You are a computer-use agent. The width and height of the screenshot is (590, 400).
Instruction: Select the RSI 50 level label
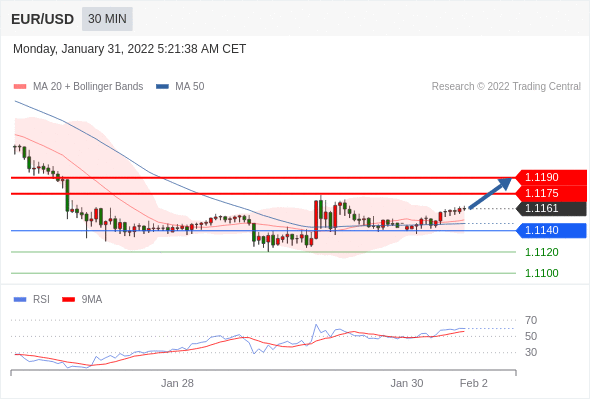tap(531, 336)
